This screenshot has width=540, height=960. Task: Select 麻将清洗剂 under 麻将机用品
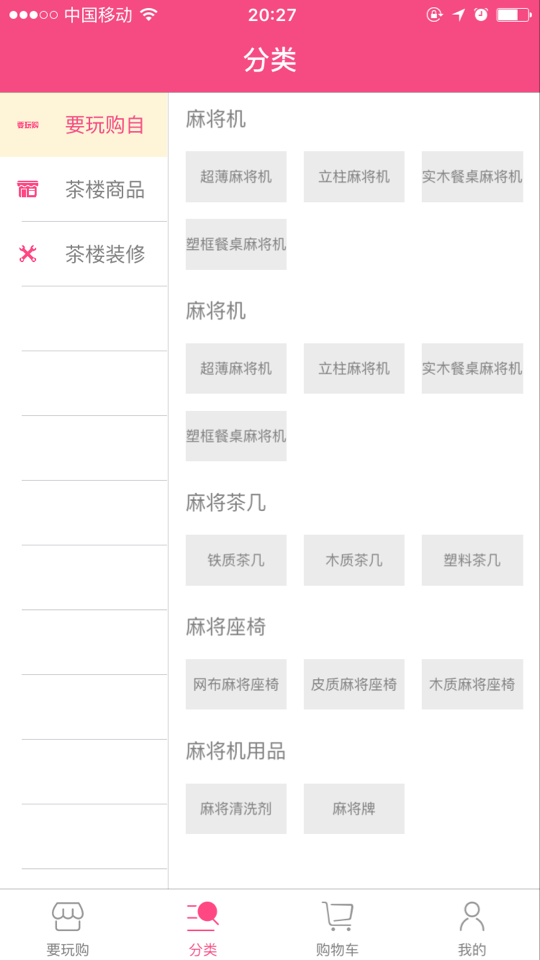pos(236,809)
